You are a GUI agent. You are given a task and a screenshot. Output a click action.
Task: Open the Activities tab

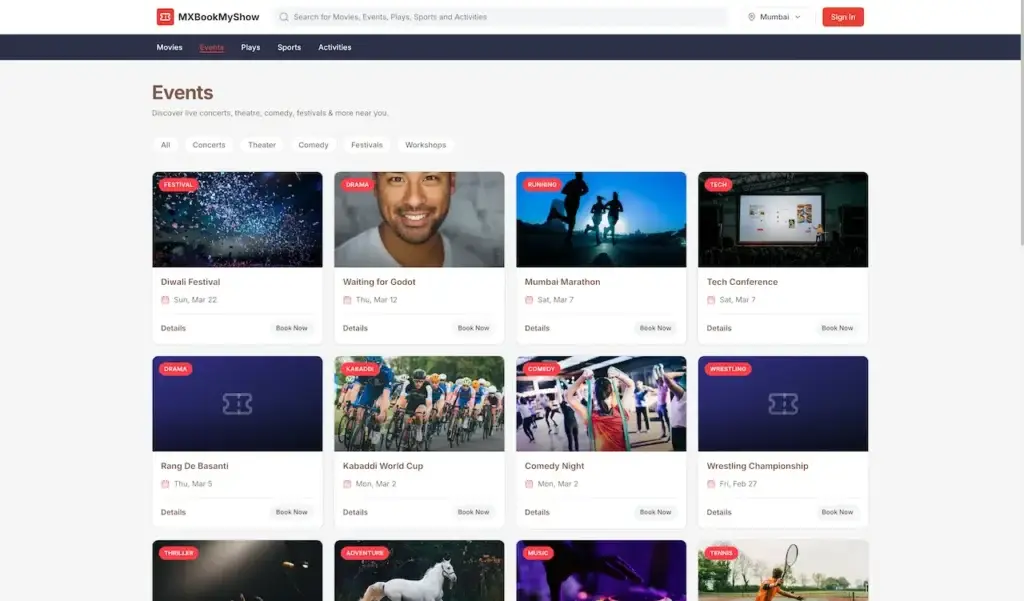point(334,47)
